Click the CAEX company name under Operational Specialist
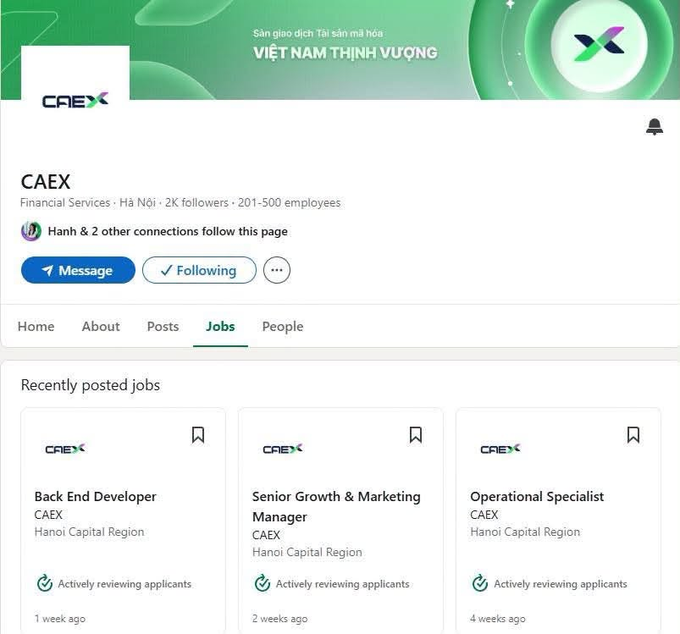This screenshot has width=680, height=634. point(484,515)
